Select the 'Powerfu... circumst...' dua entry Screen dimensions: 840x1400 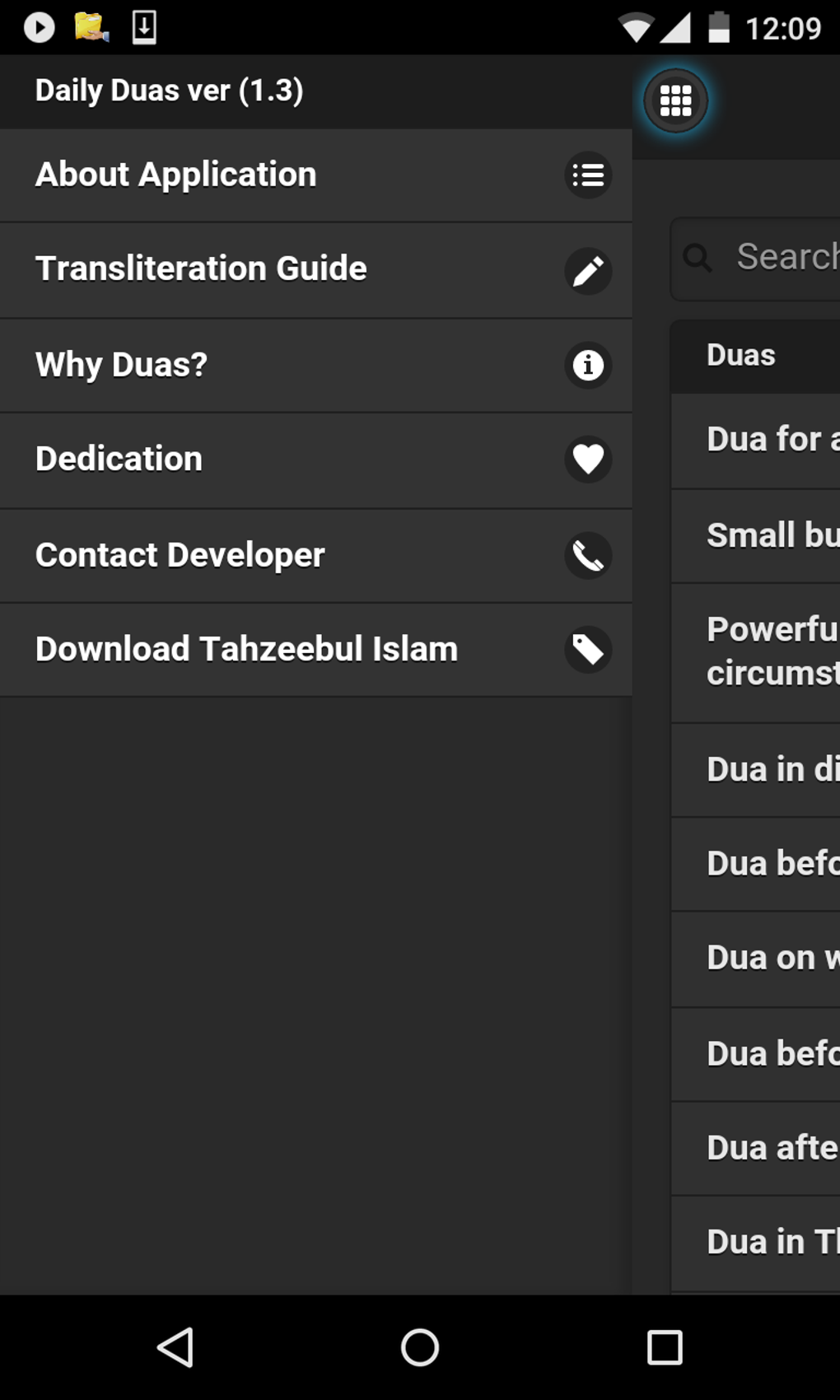click(x=772, y=651)
